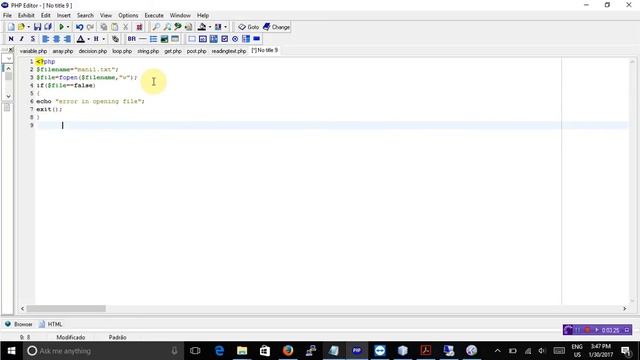Click the save all files icon

(x=48, y=27)
